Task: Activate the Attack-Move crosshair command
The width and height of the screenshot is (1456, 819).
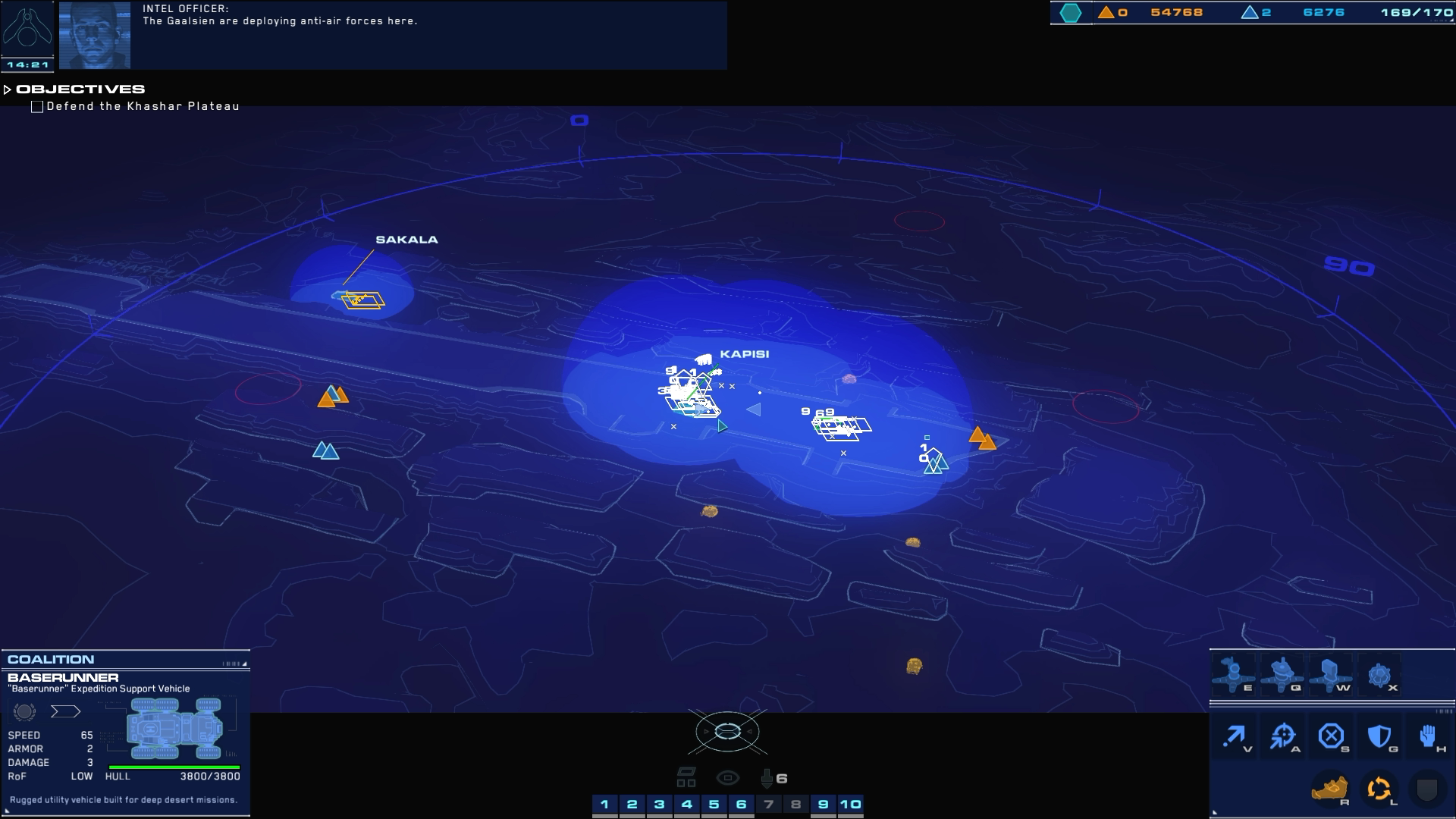Action: tap(1283, 736)
